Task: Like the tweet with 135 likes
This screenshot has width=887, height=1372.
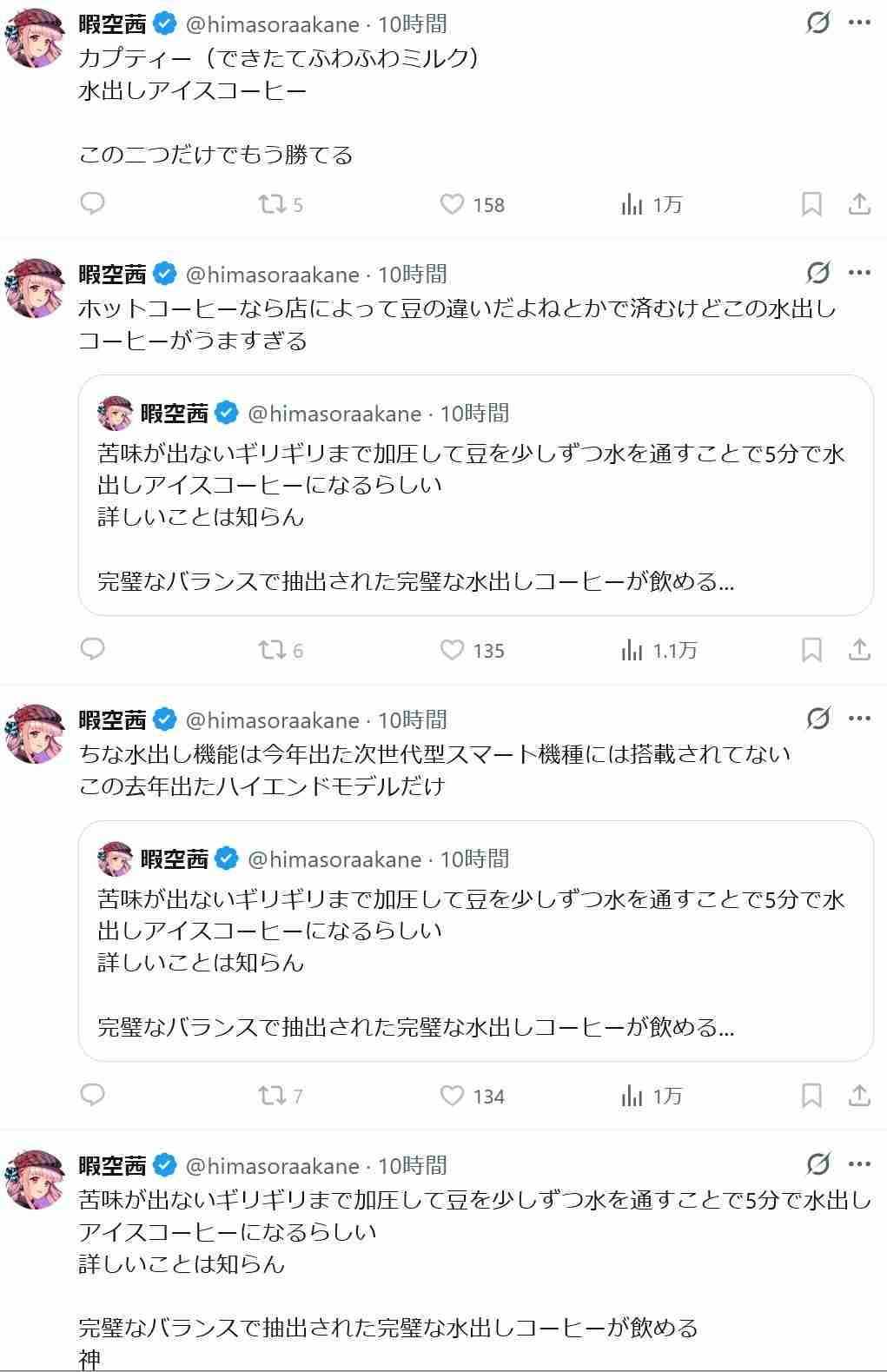Action: [x=452, y=650]
